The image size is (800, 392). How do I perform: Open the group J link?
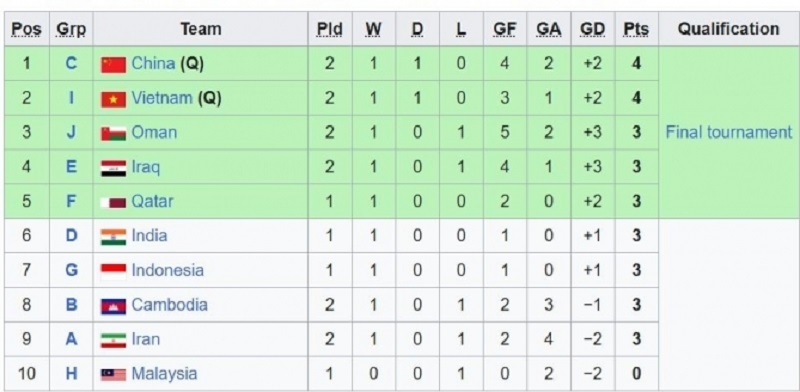click(71, 133)
